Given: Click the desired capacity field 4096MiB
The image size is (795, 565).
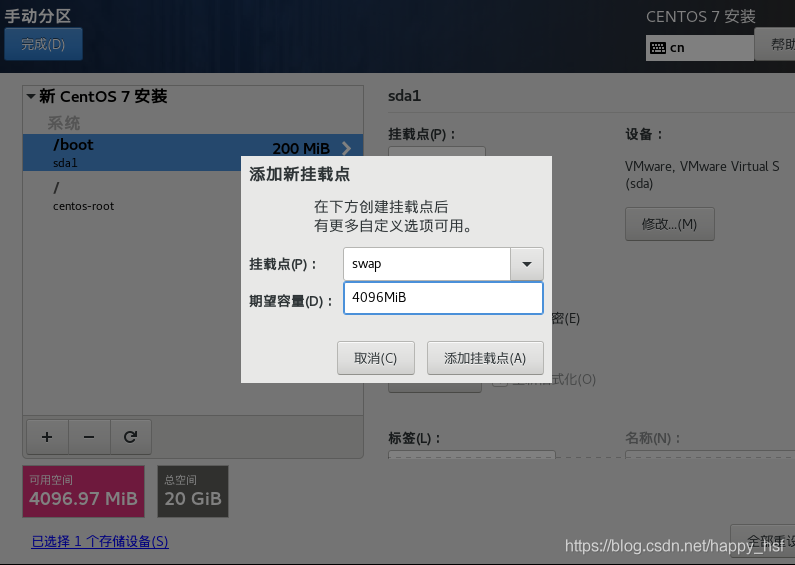Looking at the screenshot, I should click(x=443, y=298).
